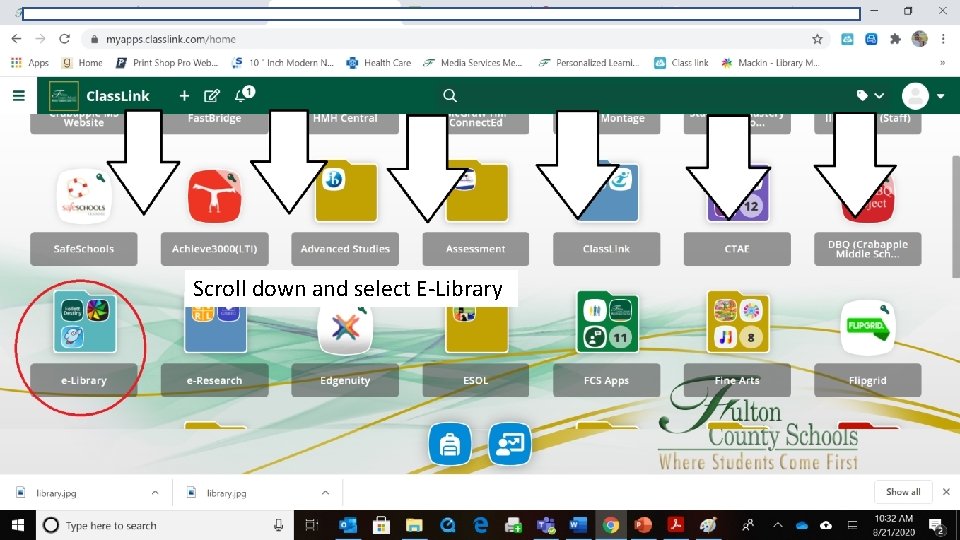The height and width of the screenshot is (540, 960).
Task: Open Chrome three-dot menu
Action: click(x=943, y=39)
